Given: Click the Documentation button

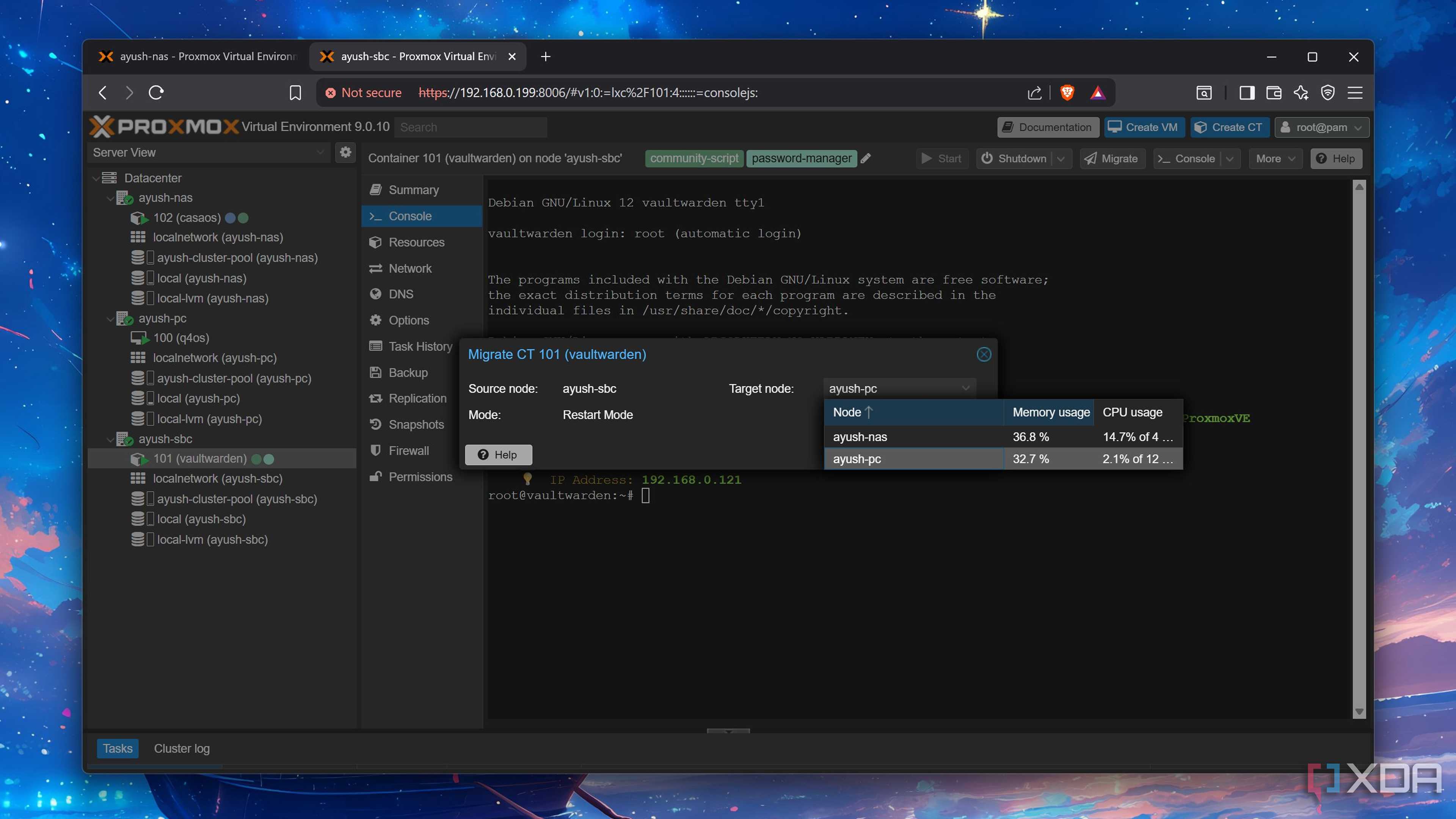Looking at the screenshot, I should pyautogui.click(x=1047, y=127).
